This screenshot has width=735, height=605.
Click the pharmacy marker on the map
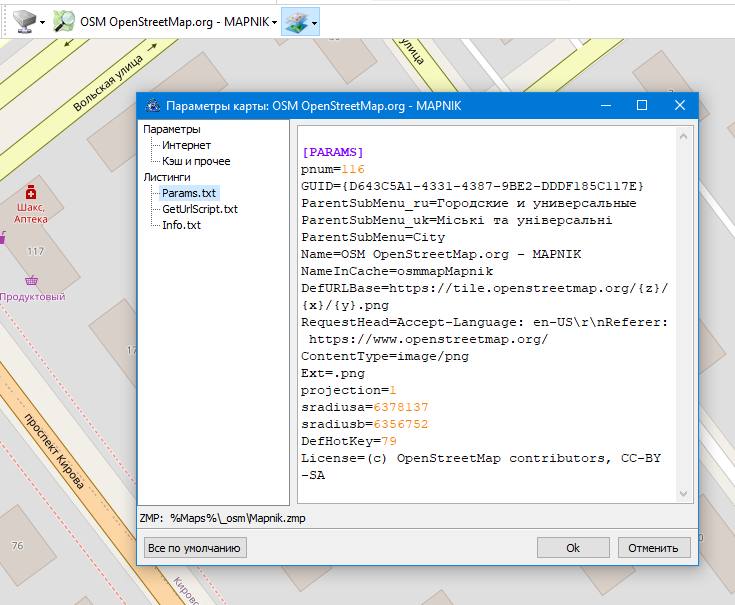pos(31,191)
